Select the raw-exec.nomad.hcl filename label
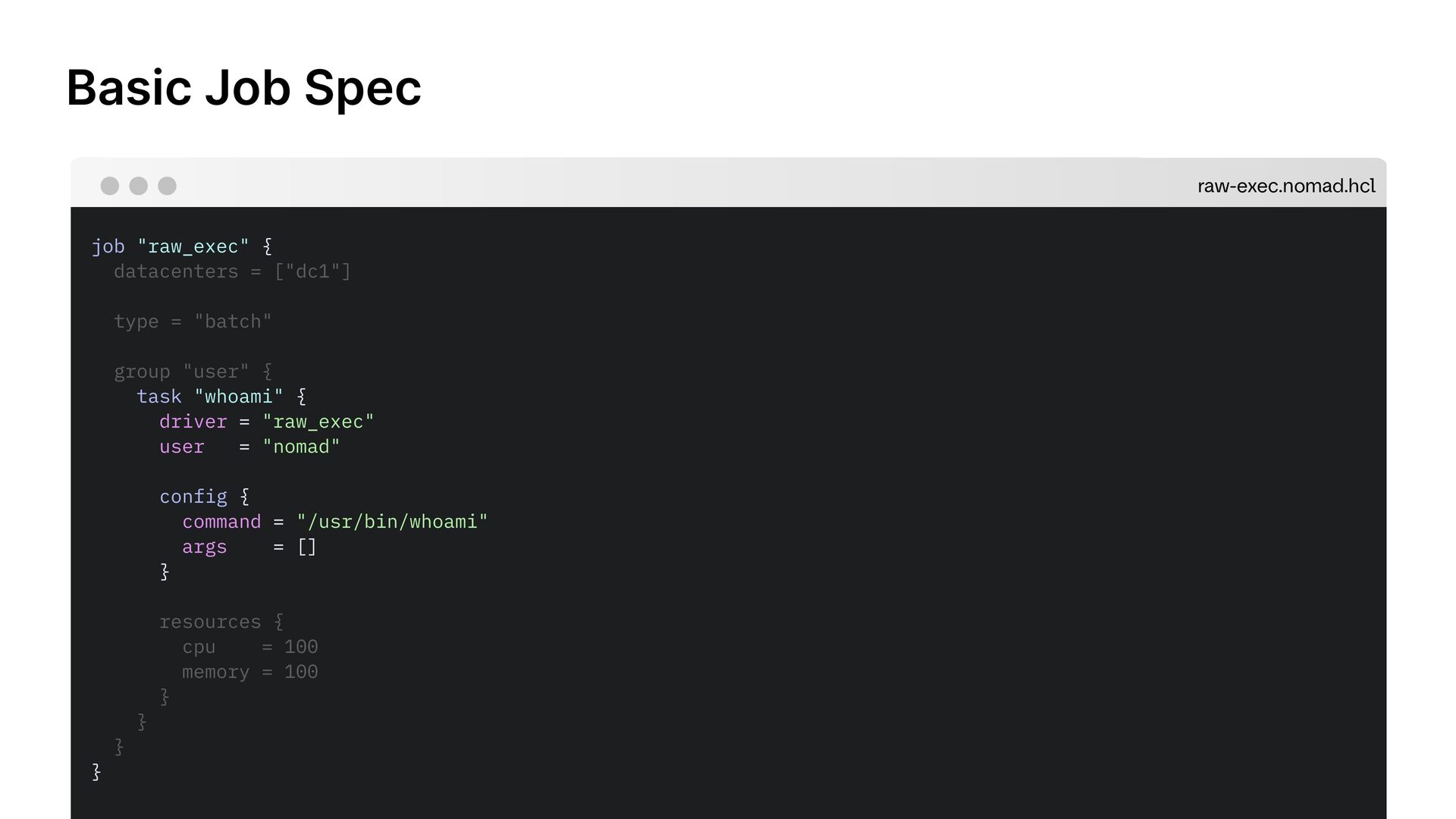 (x=1285, y=186)
